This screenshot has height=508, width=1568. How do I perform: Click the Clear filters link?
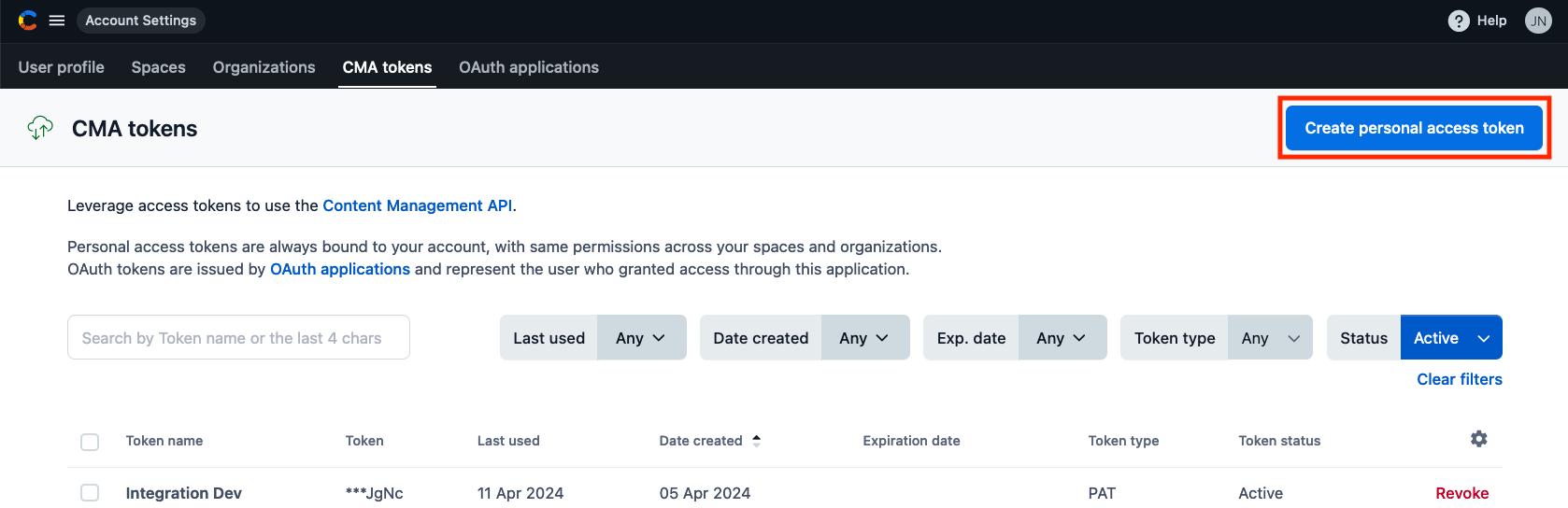click(1460, 379)
